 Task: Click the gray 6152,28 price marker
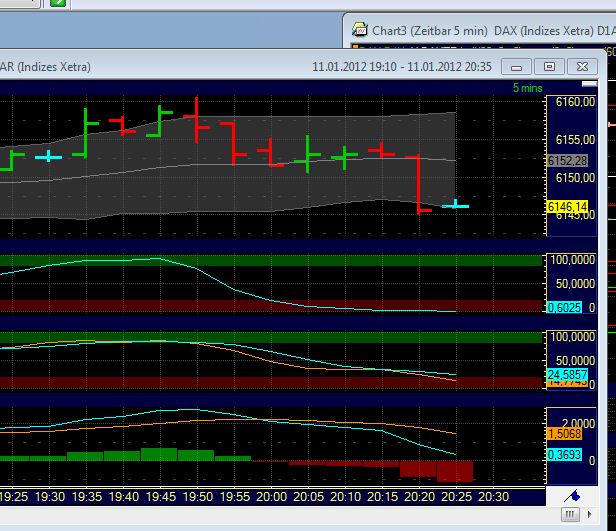click(x=565, y=161)
